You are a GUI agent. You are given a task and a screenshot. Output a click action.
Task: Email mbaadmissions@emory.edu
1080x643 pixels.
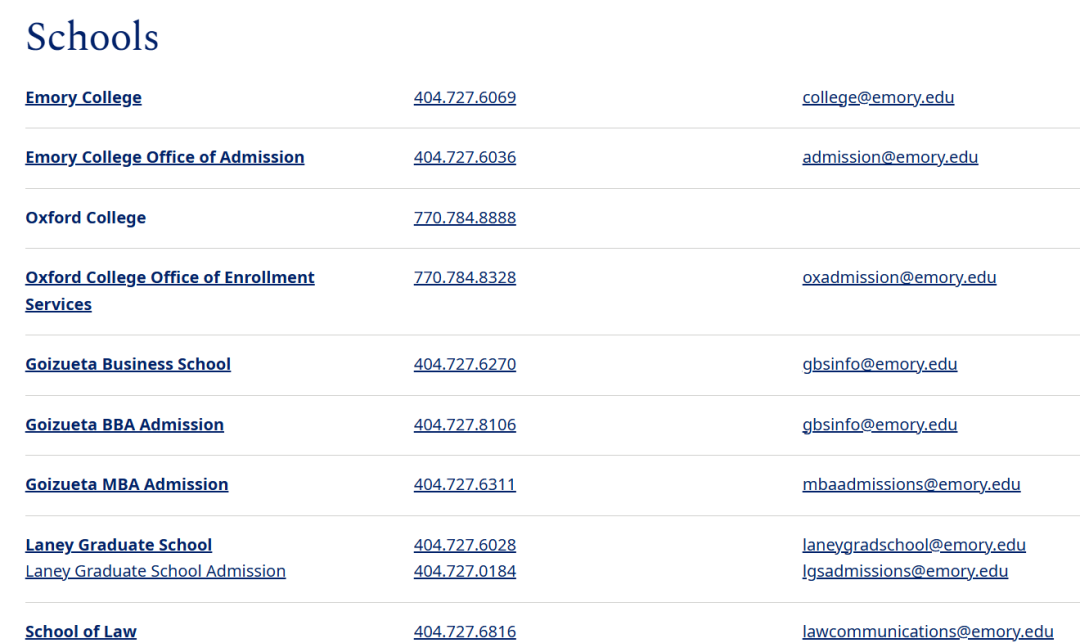[x=910, y=484]
